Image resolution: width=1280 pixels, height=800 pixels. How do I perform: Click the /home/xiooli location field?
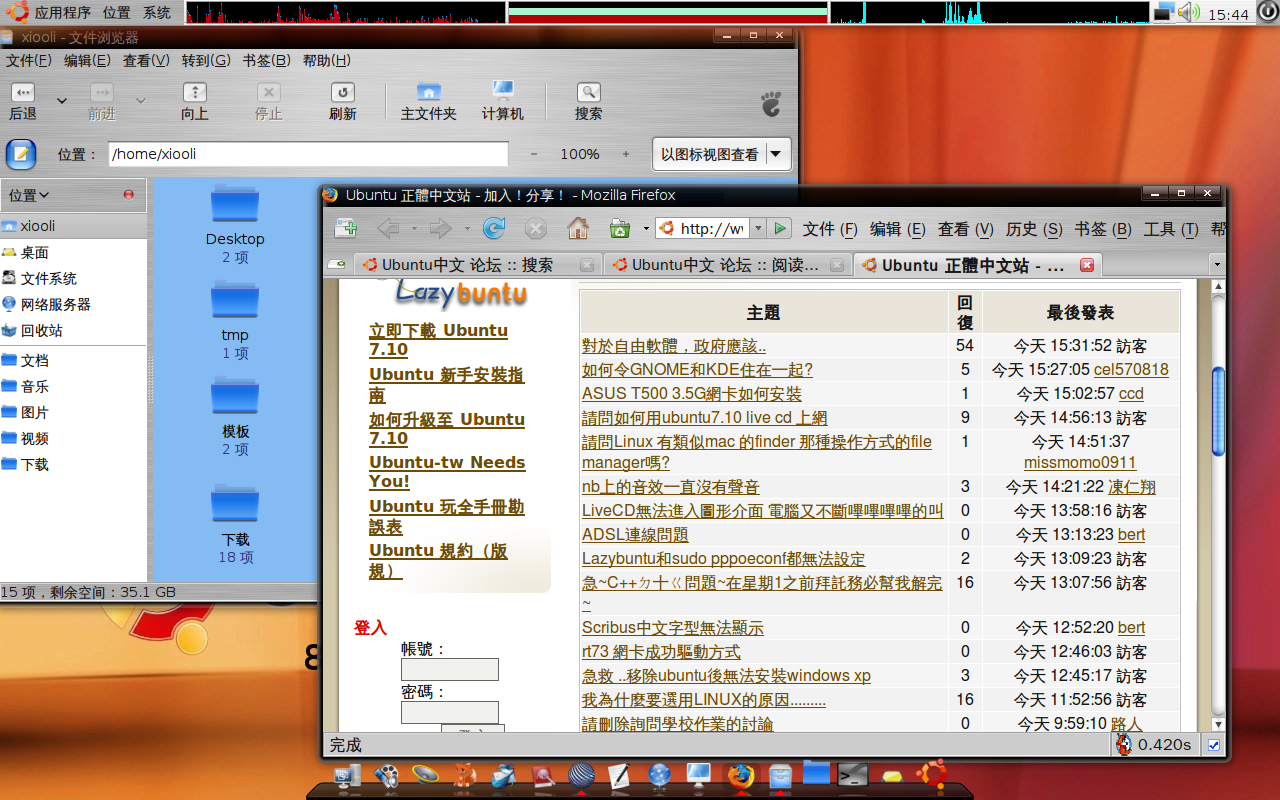coord(308,154)
